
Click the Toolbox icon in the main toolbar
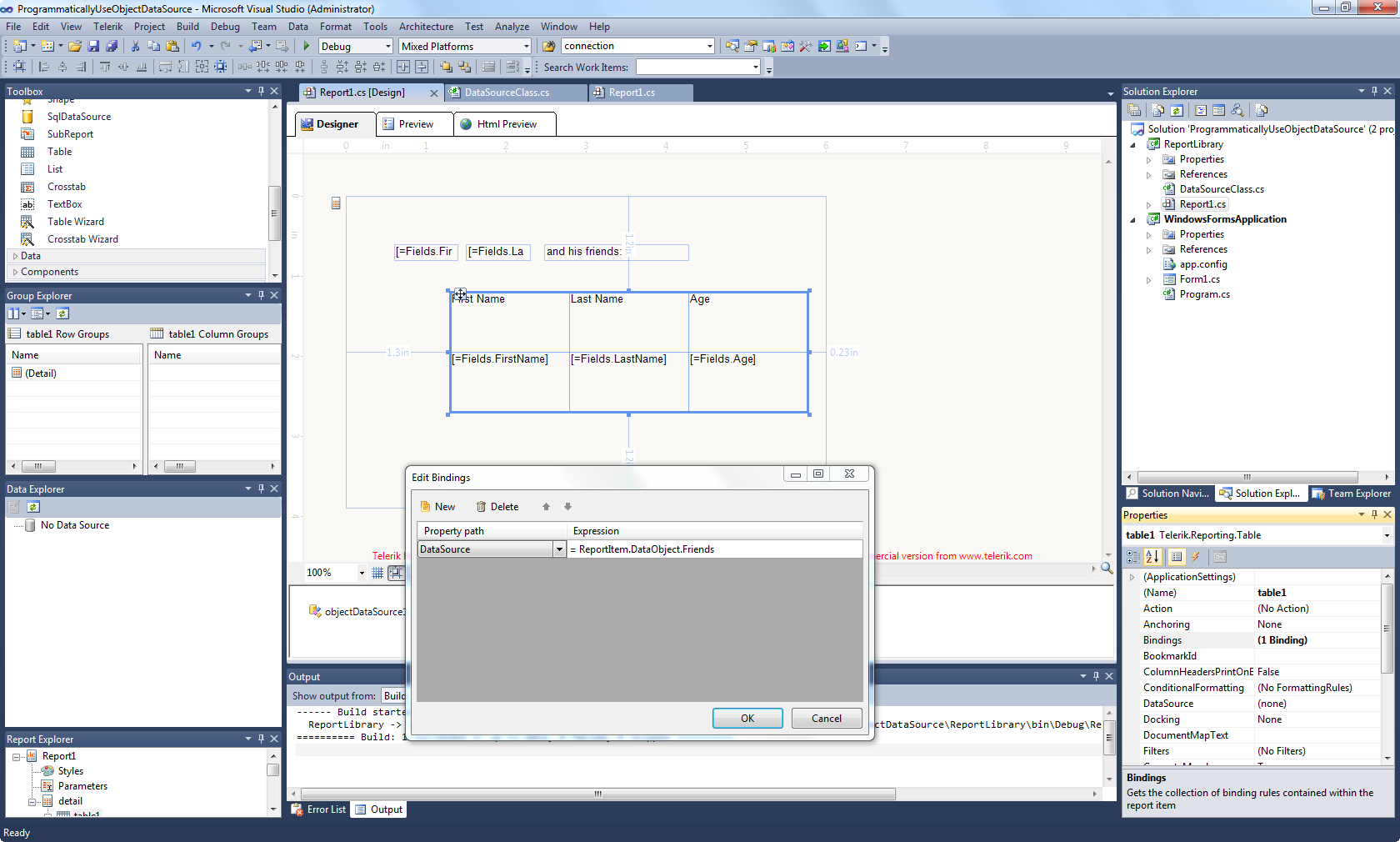click(805, 47)
